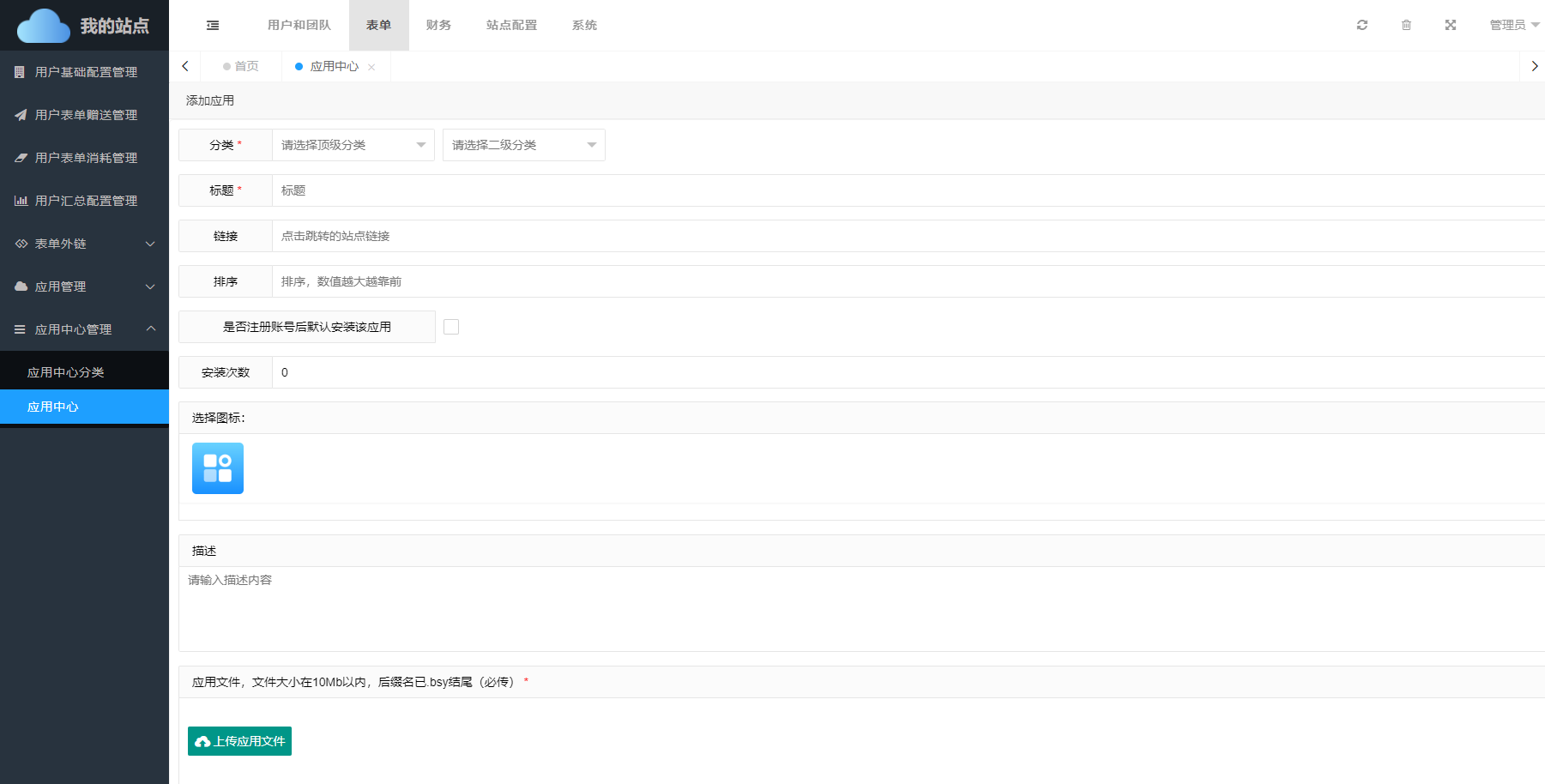Click the refresh icon in top bar
Viewport: 1545px width, 784px height.
pyautogui.click(x=1361, y=25)
